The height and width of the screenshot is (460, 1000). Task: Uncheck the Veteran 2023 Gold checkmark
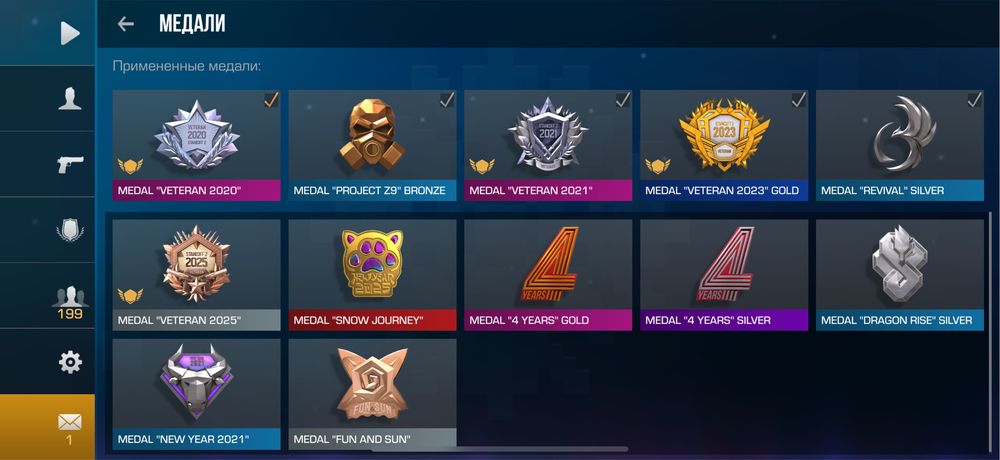click(798, 100)
